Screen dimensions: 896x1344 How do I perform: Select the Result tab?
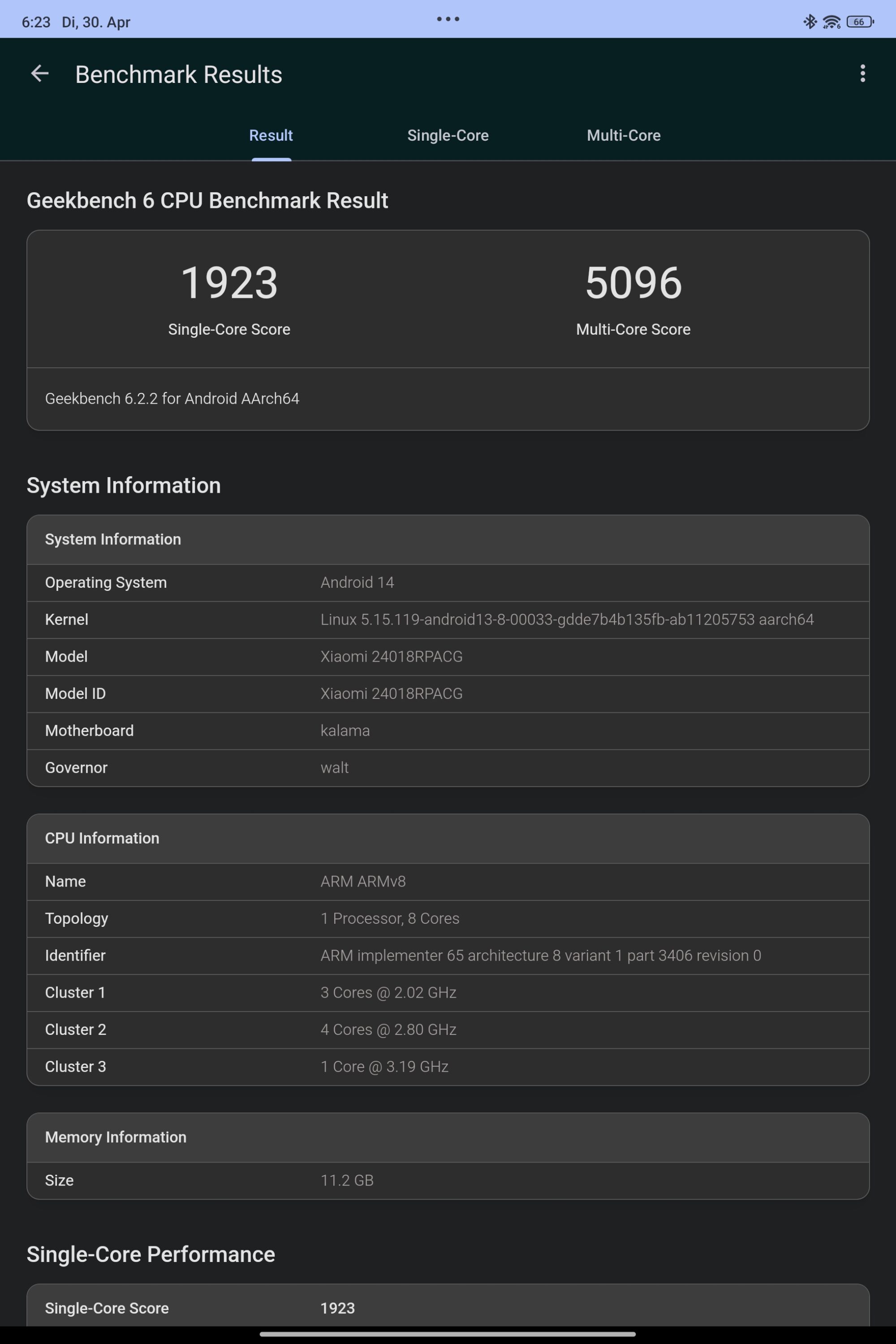[271, 135]
